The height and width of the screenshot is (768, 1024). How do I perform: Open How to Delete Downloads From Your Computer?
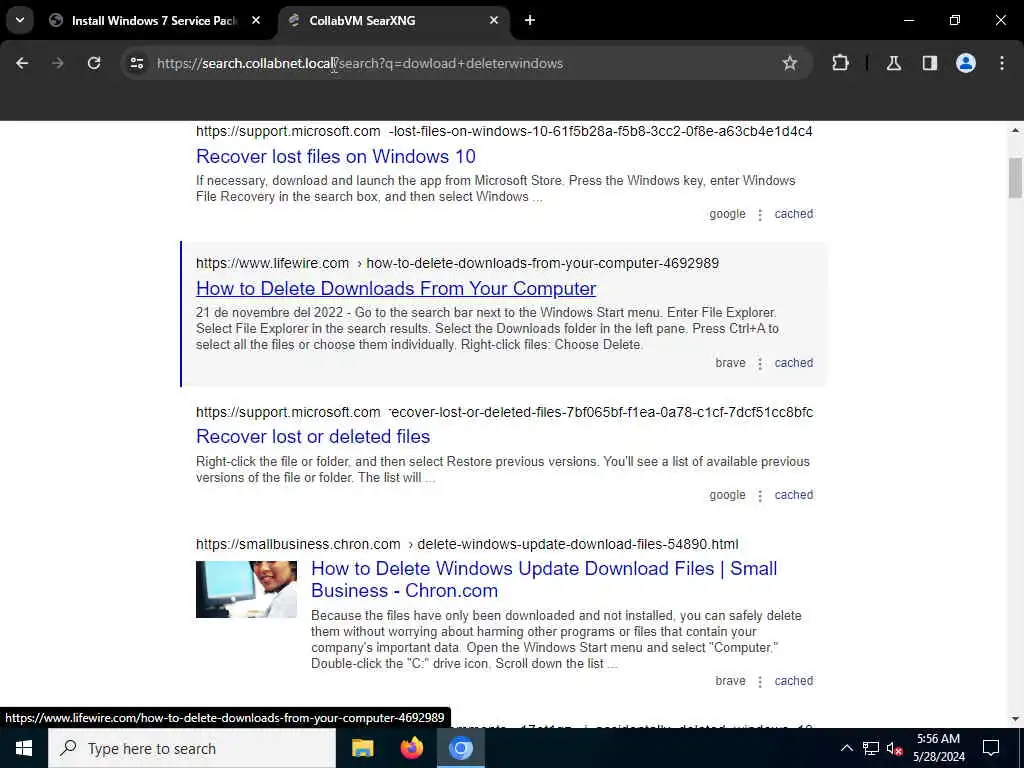[396, 289]
